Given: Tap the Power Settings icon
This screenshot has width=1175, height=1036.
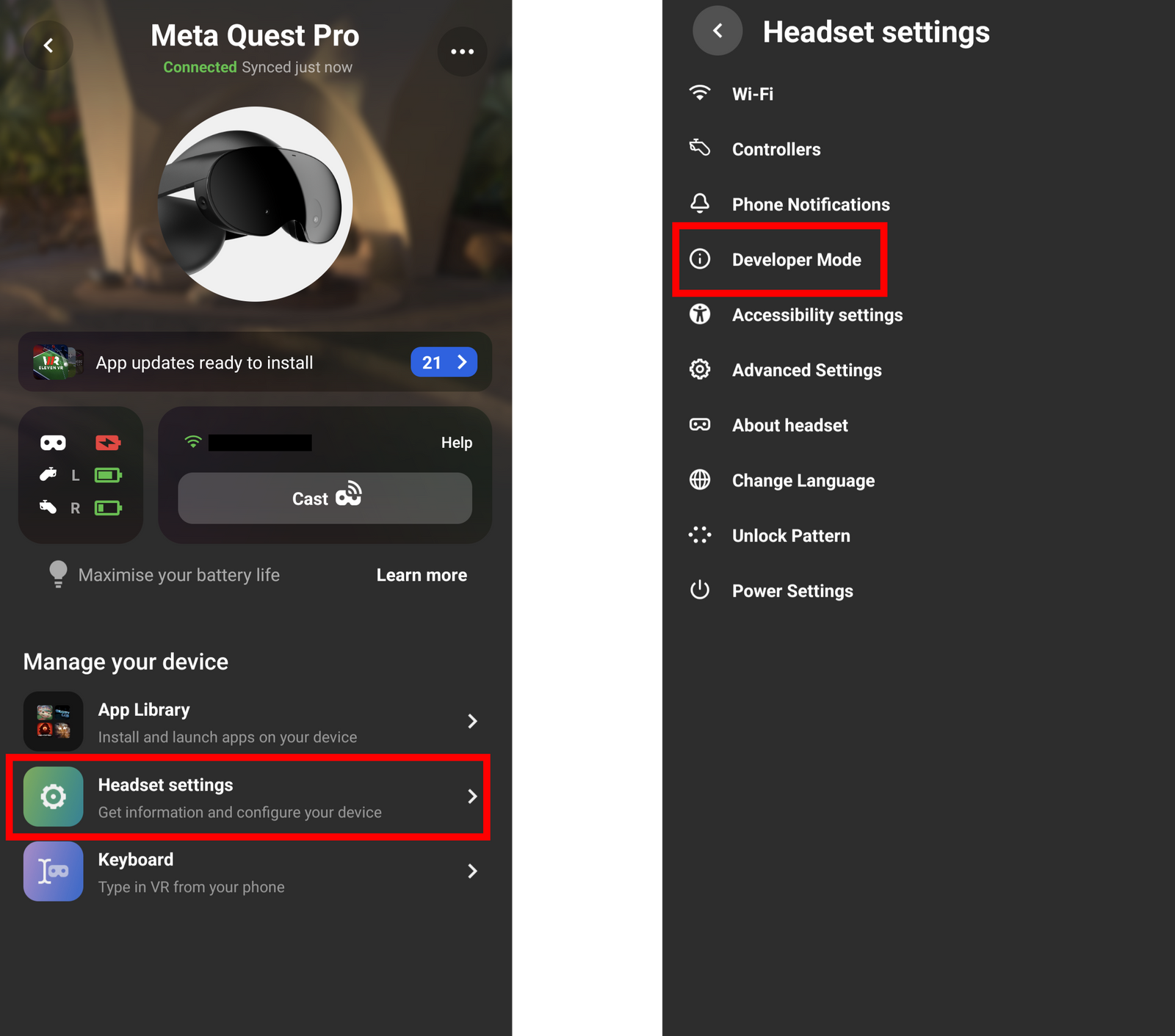Looking at the screenshot, I should tap(700, 590).
